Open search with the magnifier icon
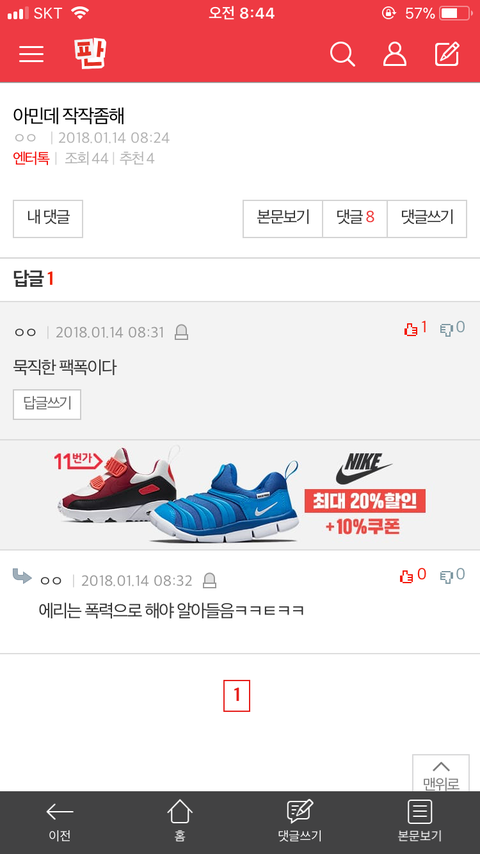480x854 pixels. [342, 54]
